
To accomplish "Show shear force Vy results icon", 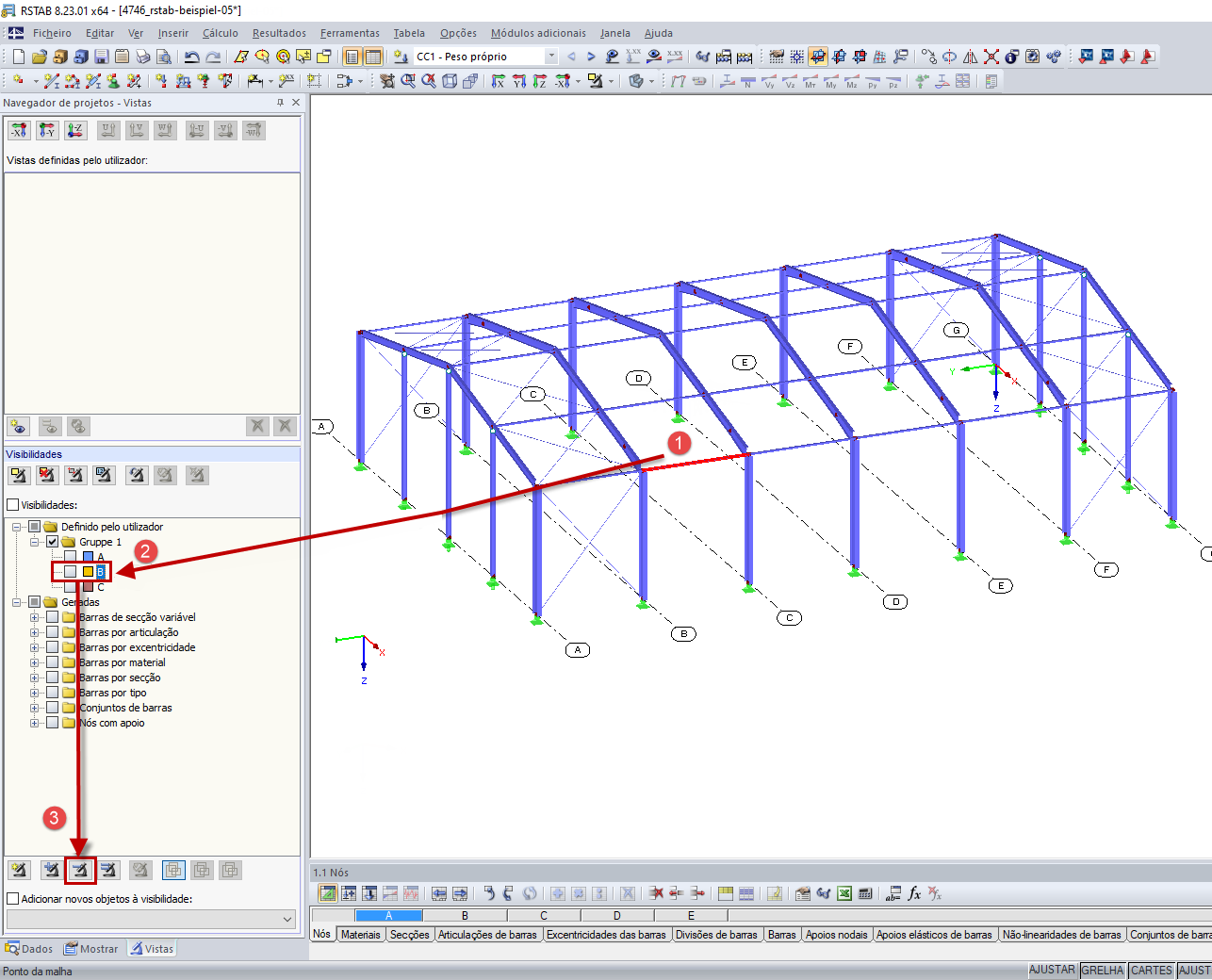I will (769, 82).
